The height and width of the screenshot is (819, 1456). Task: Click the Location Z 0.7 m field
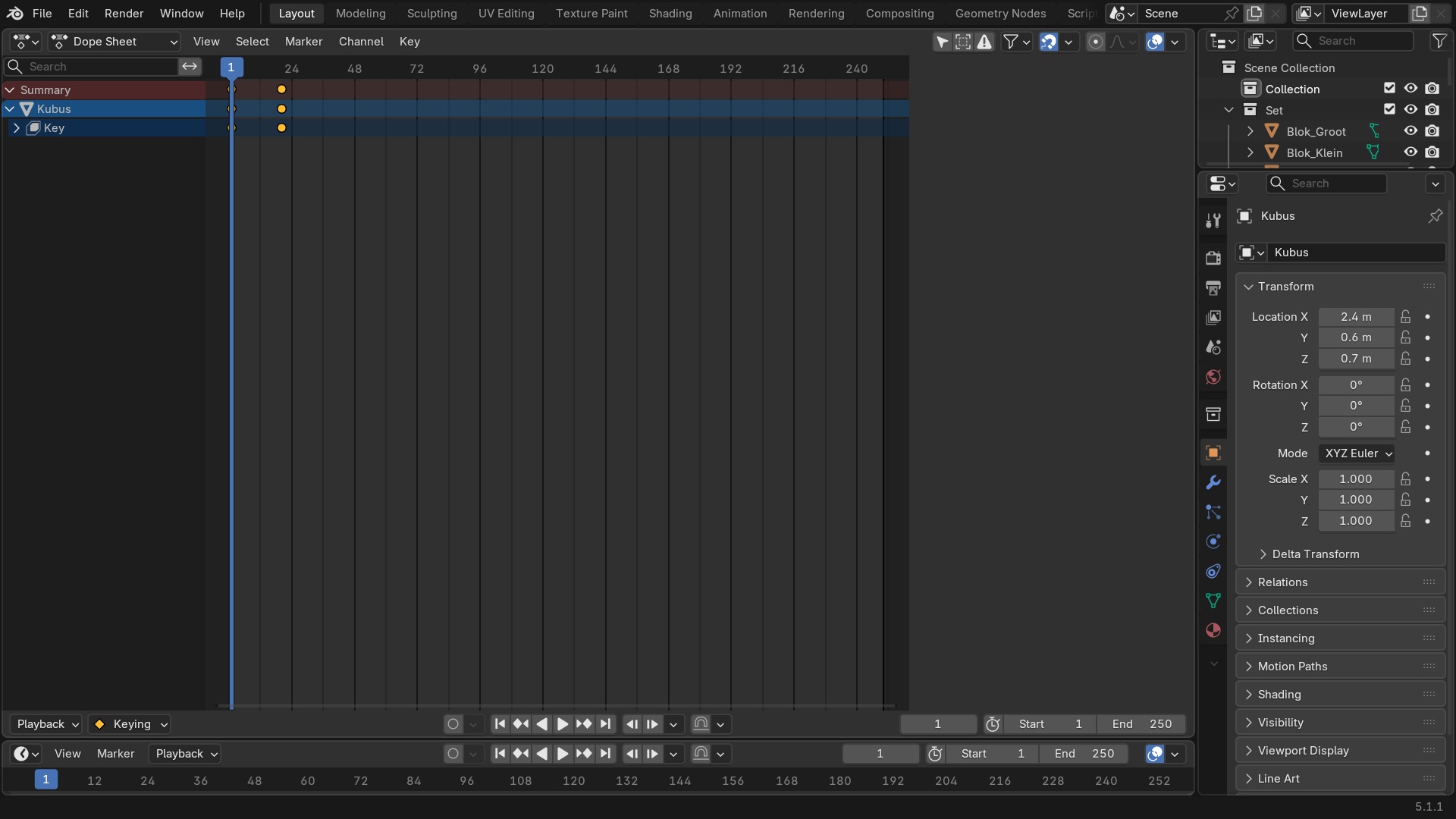[x=1356, y=359]
